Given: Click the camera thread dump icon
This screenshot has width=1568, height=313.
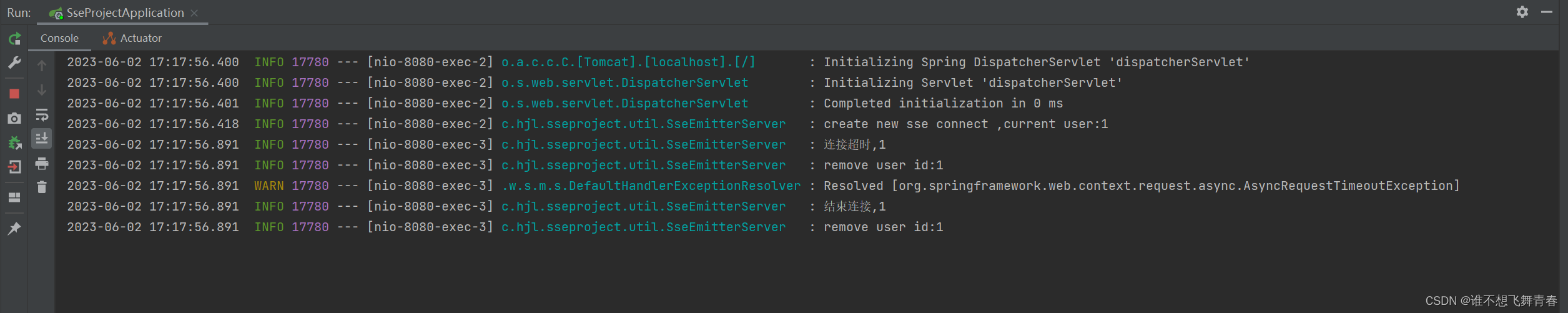Looking at the screenshot, I should coord(14,118).
